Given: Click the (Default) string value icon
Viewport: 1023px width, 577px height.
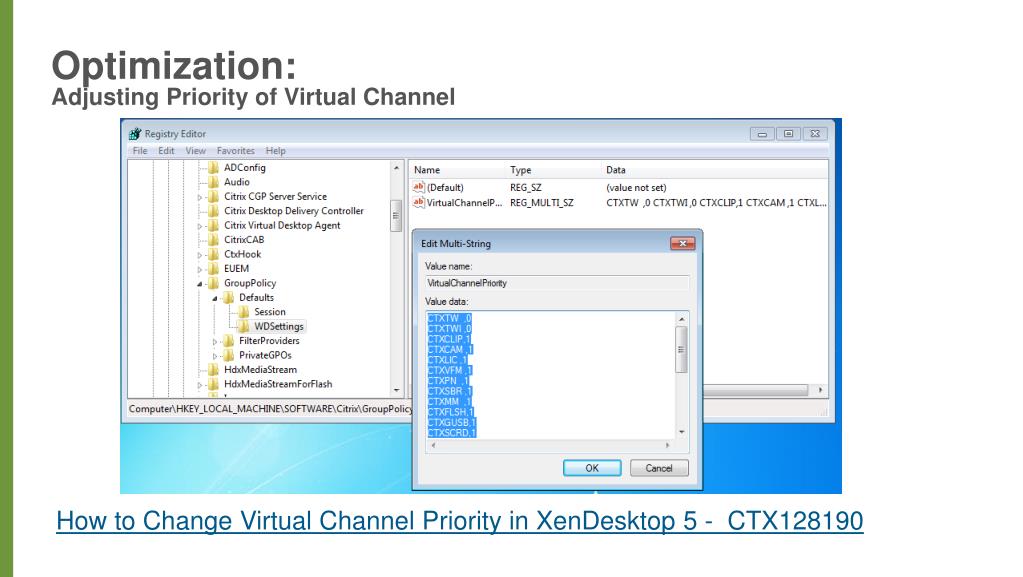Looking at the screenshot, I should [x=419, y=187].
